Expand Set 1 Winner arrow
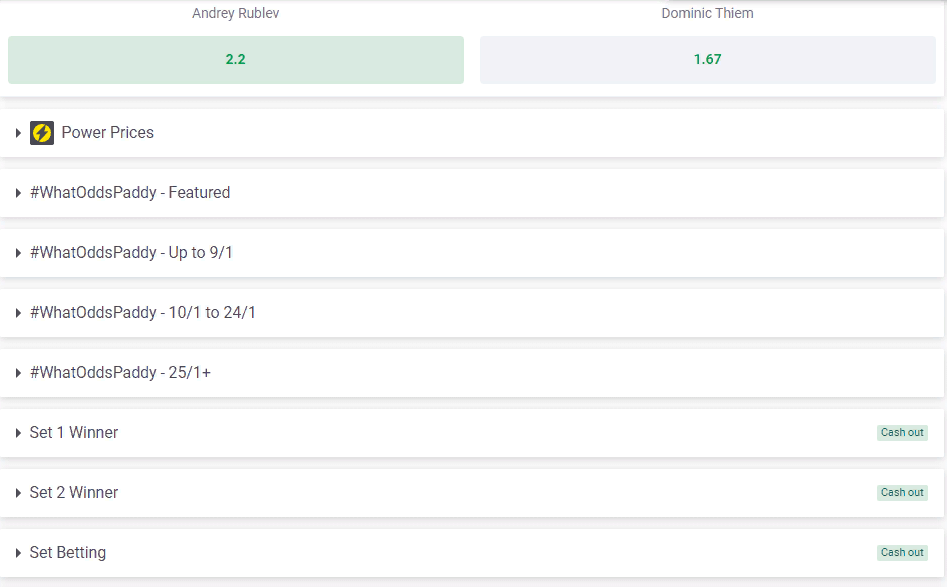The width and height of the screenshot is (947, 587). (x=18, y=432)
